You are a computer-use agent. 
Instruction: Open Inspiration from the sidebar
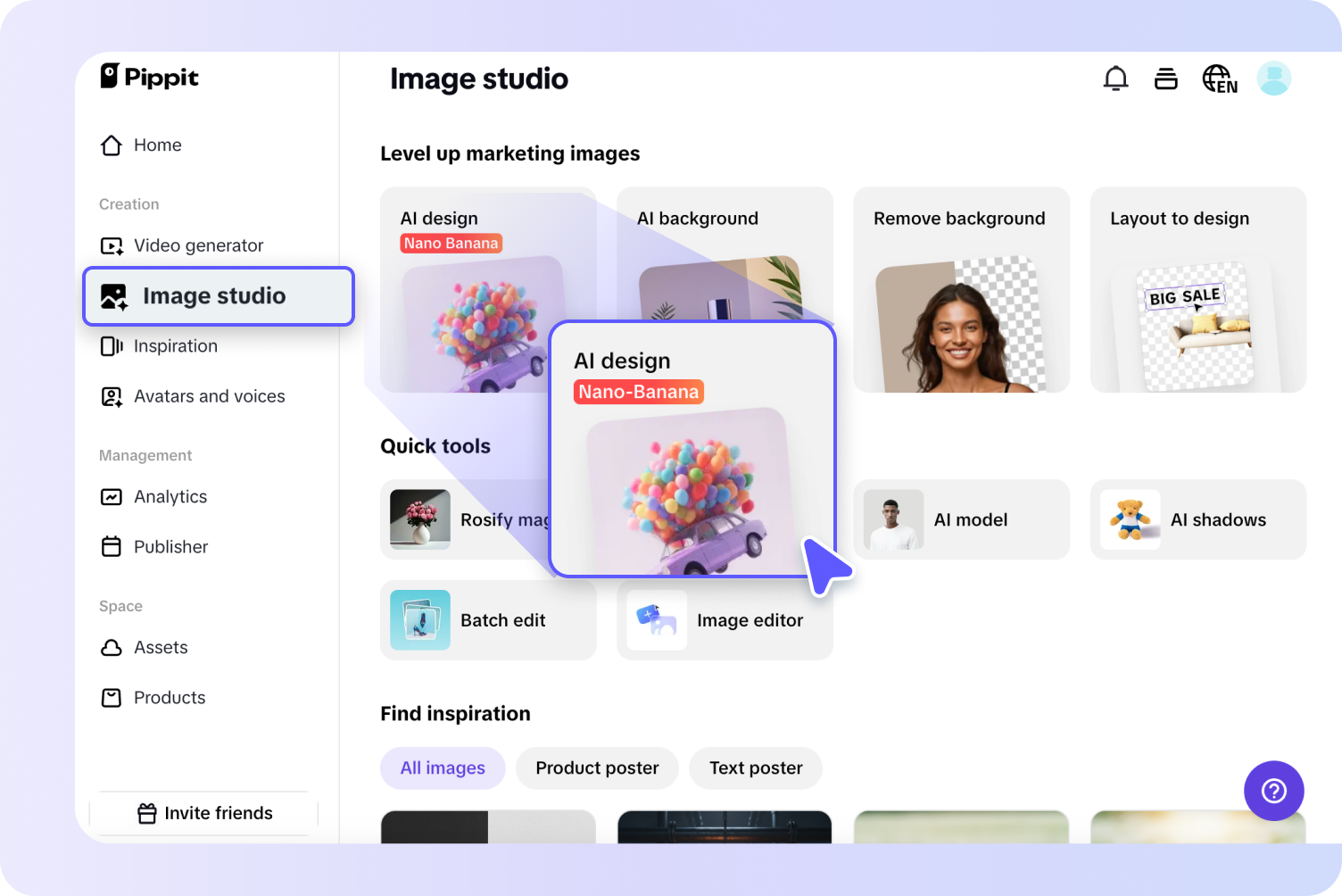[x=175, y=346]
